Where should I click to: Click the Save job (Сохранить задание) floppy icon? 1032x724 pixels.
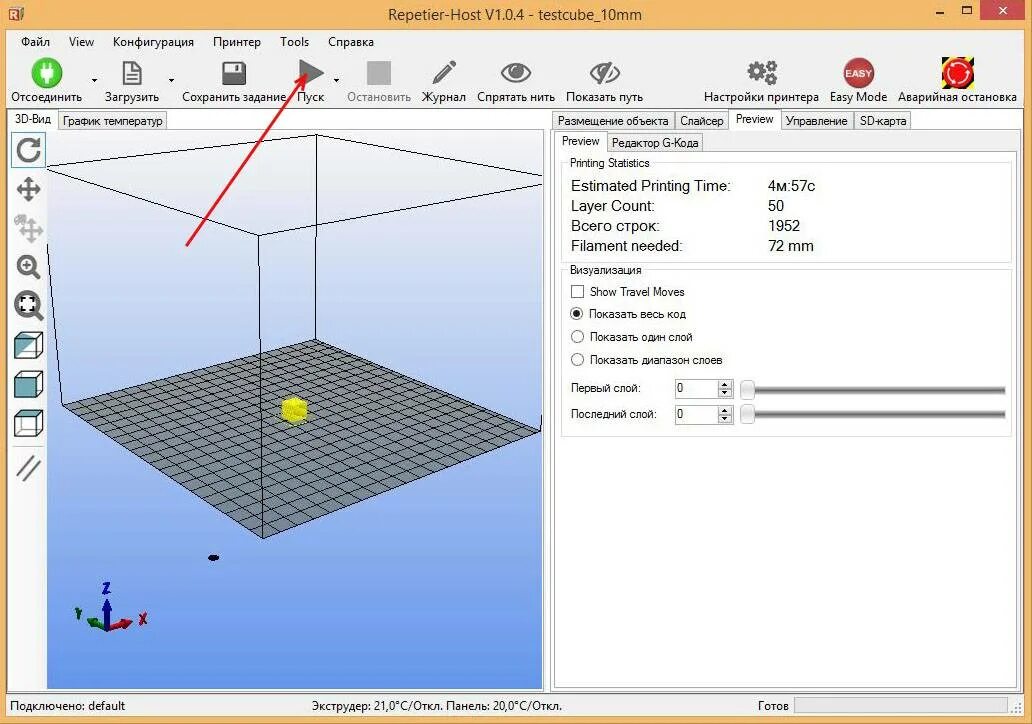click(x=234, y=73)
